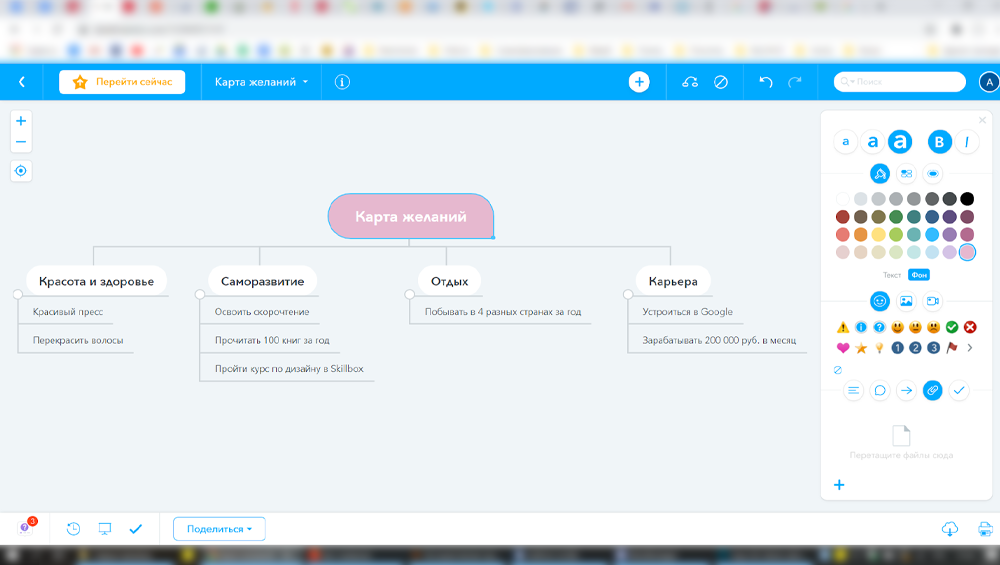Image resolution: width=1000 pixels, height=565 pixels.
Task: Open the attachments paperclip tab
Action: tap(932, 390)
